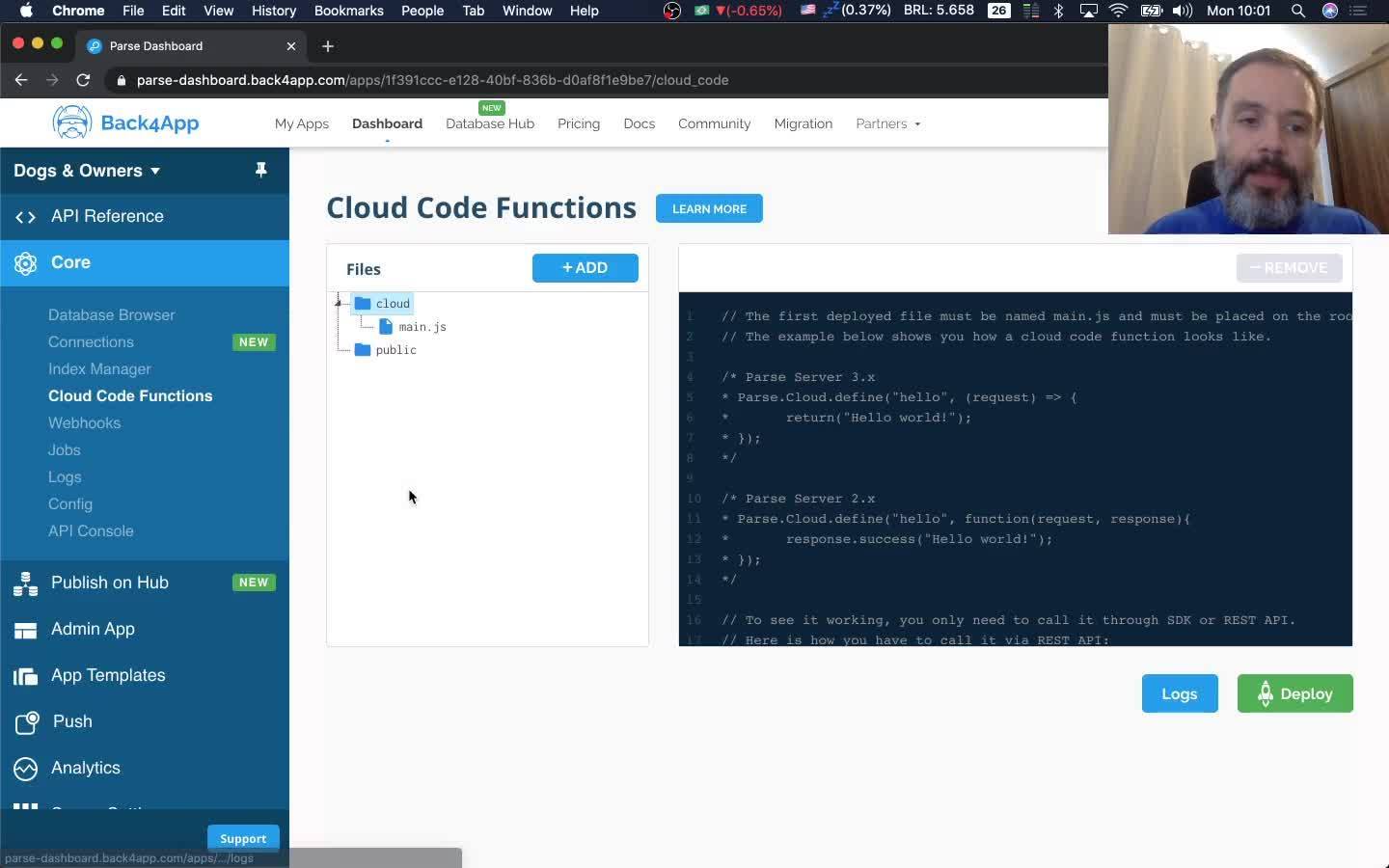1389x868 pixels.
Task: Click the Core atom icon
Action: tap(26, 263)
